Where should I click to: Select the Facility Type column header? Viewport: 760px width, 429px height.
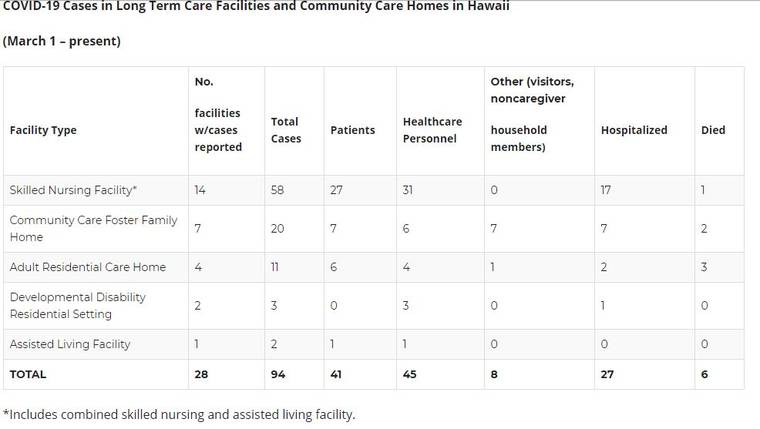click(43, 130)
